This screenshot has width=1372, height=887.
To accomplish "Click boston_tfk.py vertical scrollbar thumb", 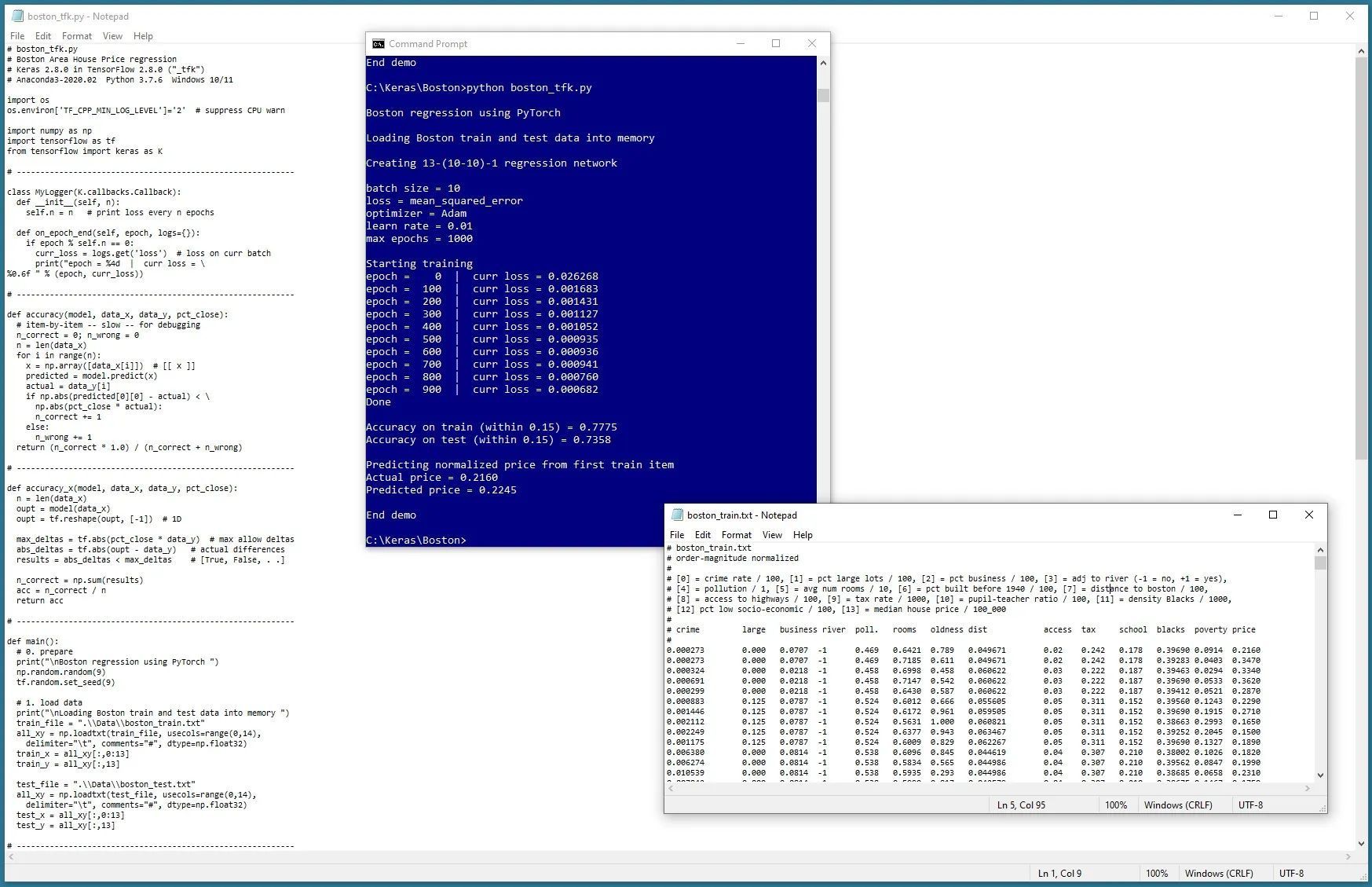I will point(1361,259).
